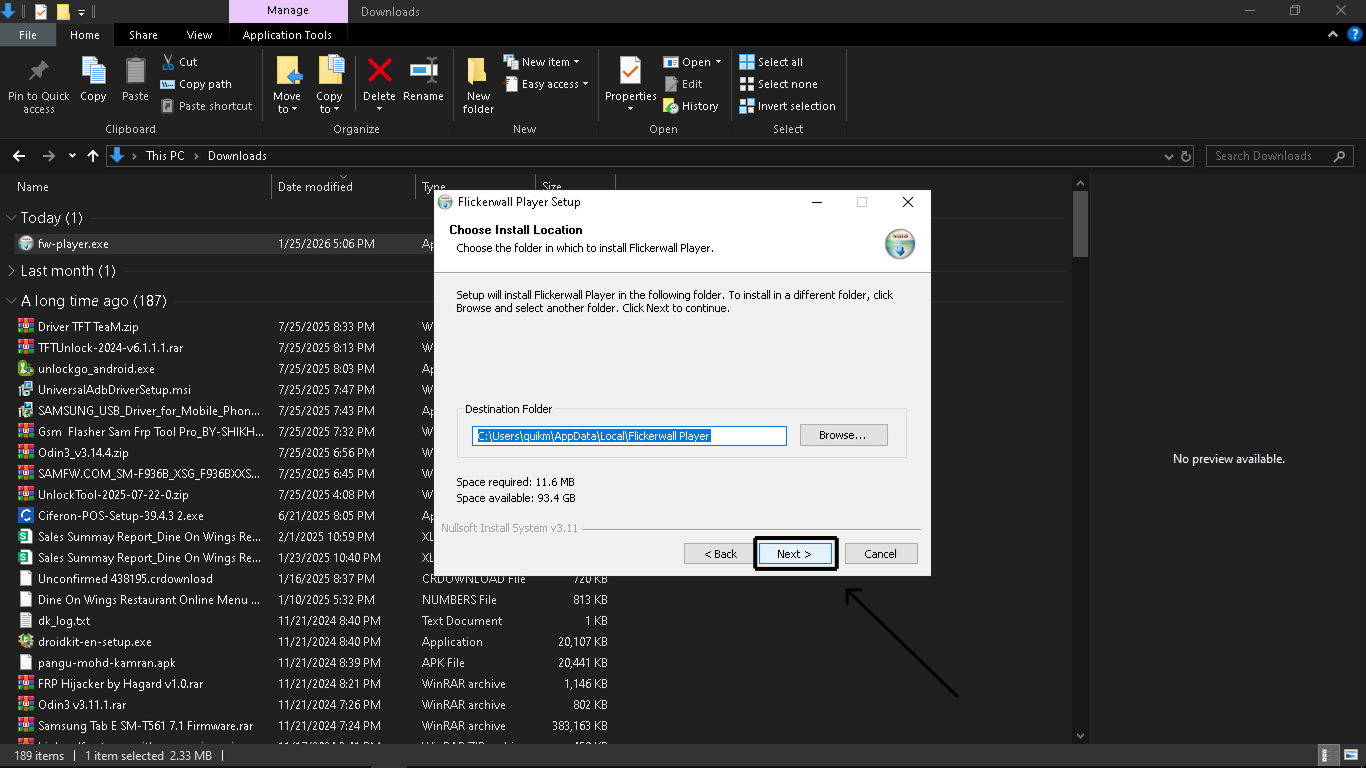Viewport: 1366px width, 768px height.
Task: Click This PC in address bar
Action: point(165,156)
